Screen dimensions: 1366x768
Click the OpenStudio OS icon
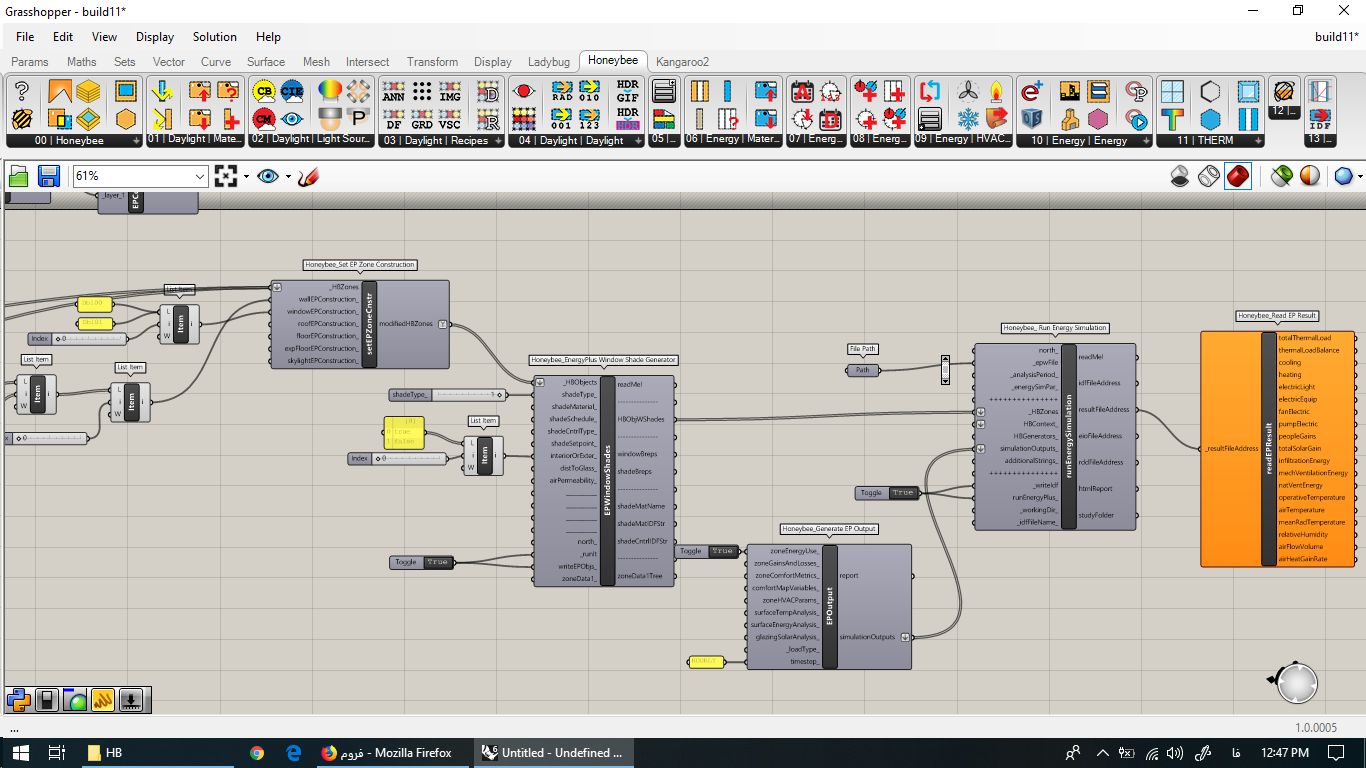pos(1031,119)
